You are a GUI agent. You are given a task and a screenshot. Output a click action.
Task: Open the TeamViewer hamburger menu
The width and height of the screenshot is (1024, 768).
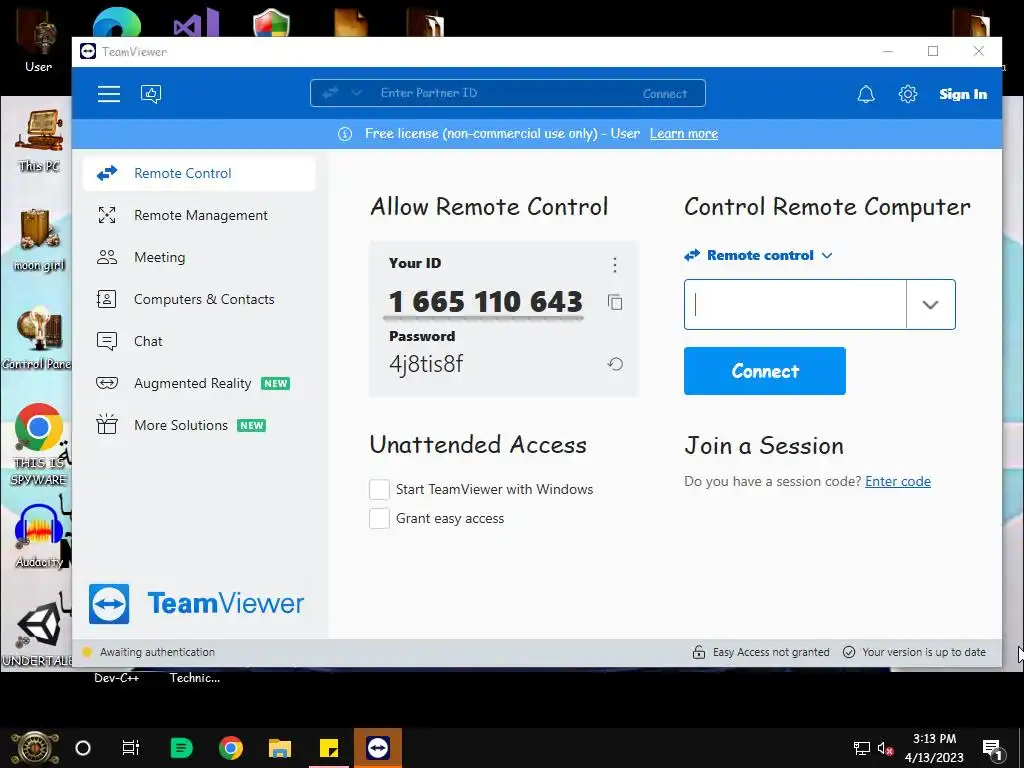109,94
